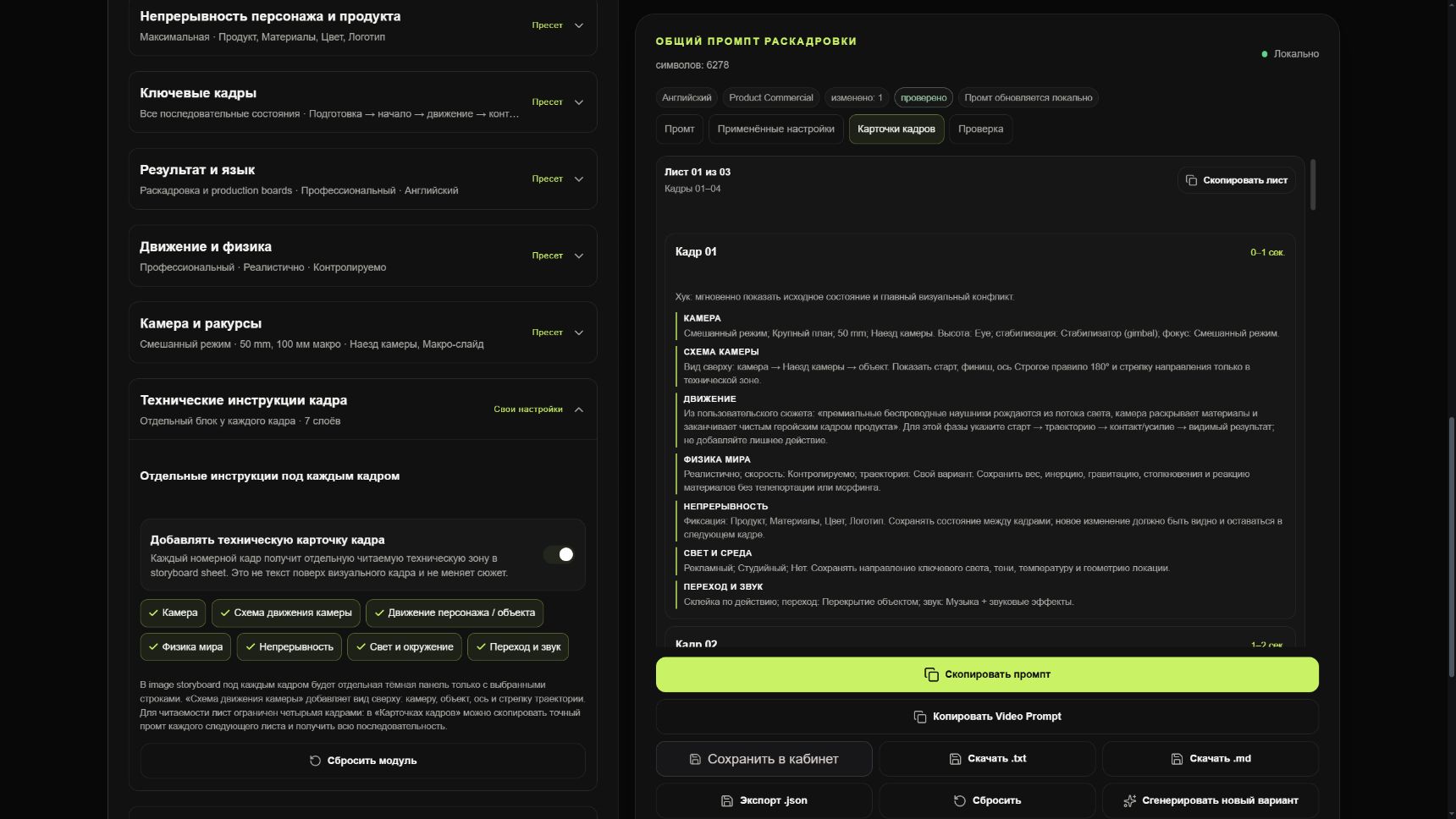Click Кадр 01 card heading
This screenshot has height=819, width=1456.
[x=696, y=252]
